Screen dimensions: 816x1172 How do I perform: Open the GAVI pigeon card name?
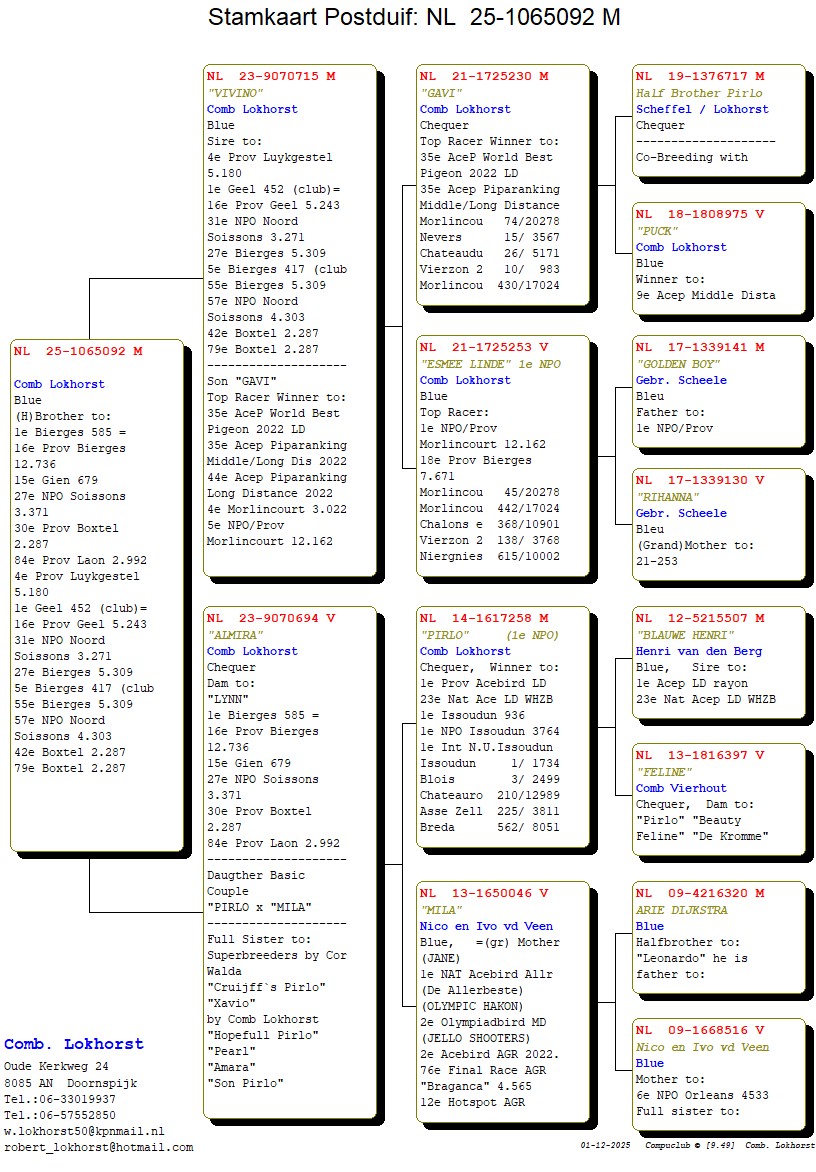[441, 93]
